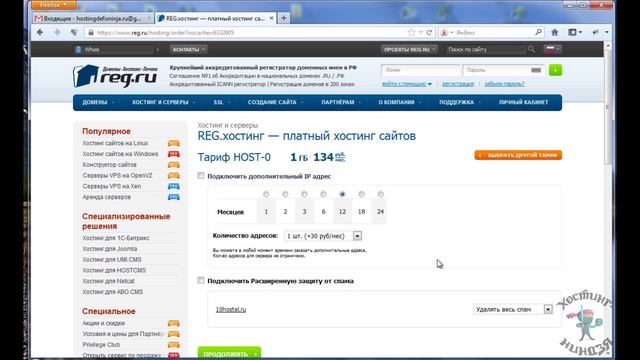Bookmark this page with the star icon
640x360 pixels.
pyautogui.click(x=411, y=32)
